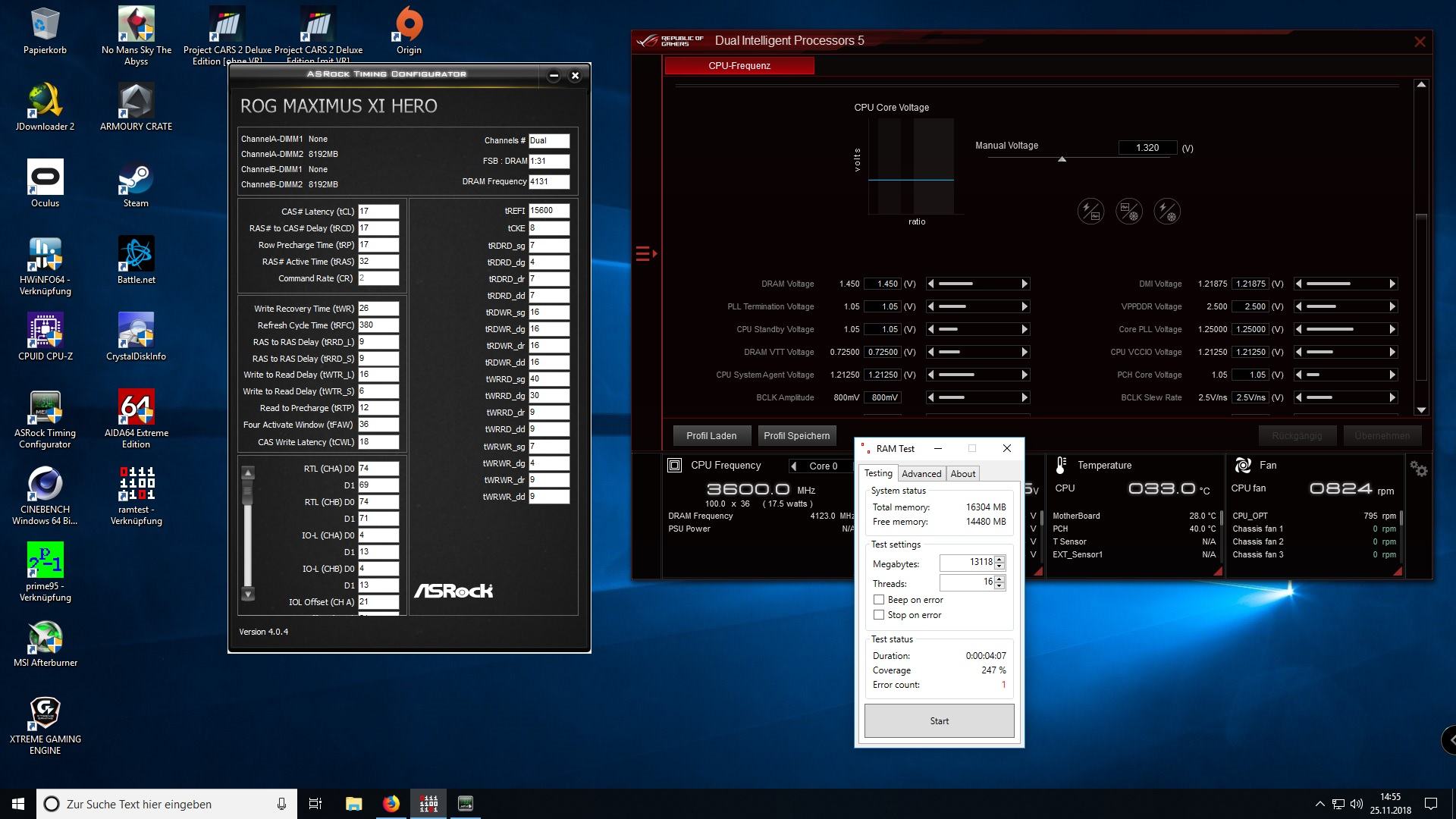The width and height of the screenshot is (1456, 819).
Task: Enable Beep on error checkbox
Action: tap(879, 600)
